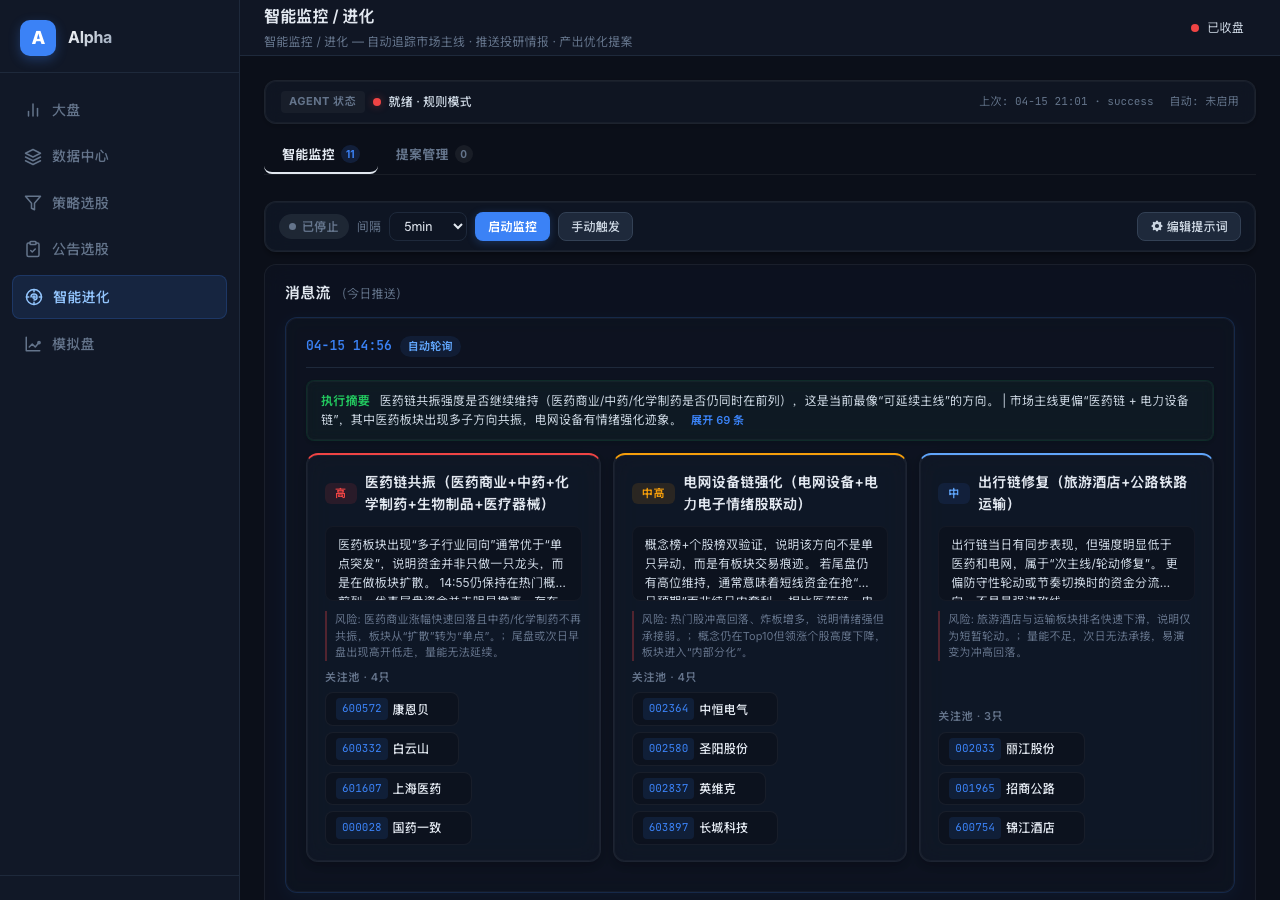
Task: Open stock 002364 中恒电气
Action: [705, 709]
